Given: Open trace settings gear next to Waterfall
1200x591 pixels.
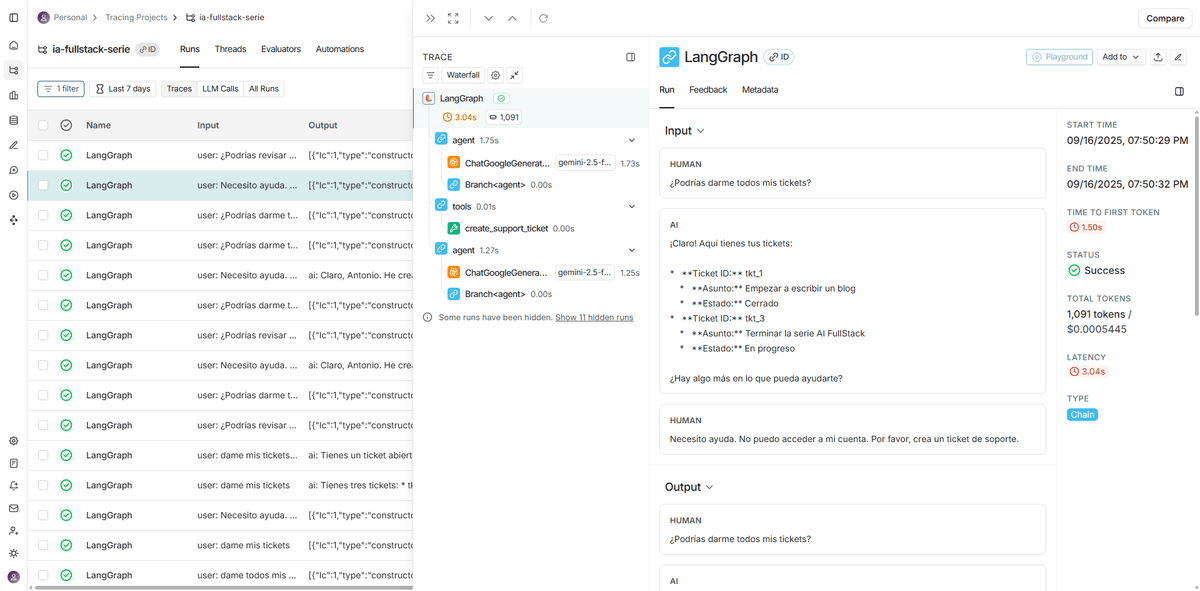Looking at the screenshot, I should click(495, 75).
